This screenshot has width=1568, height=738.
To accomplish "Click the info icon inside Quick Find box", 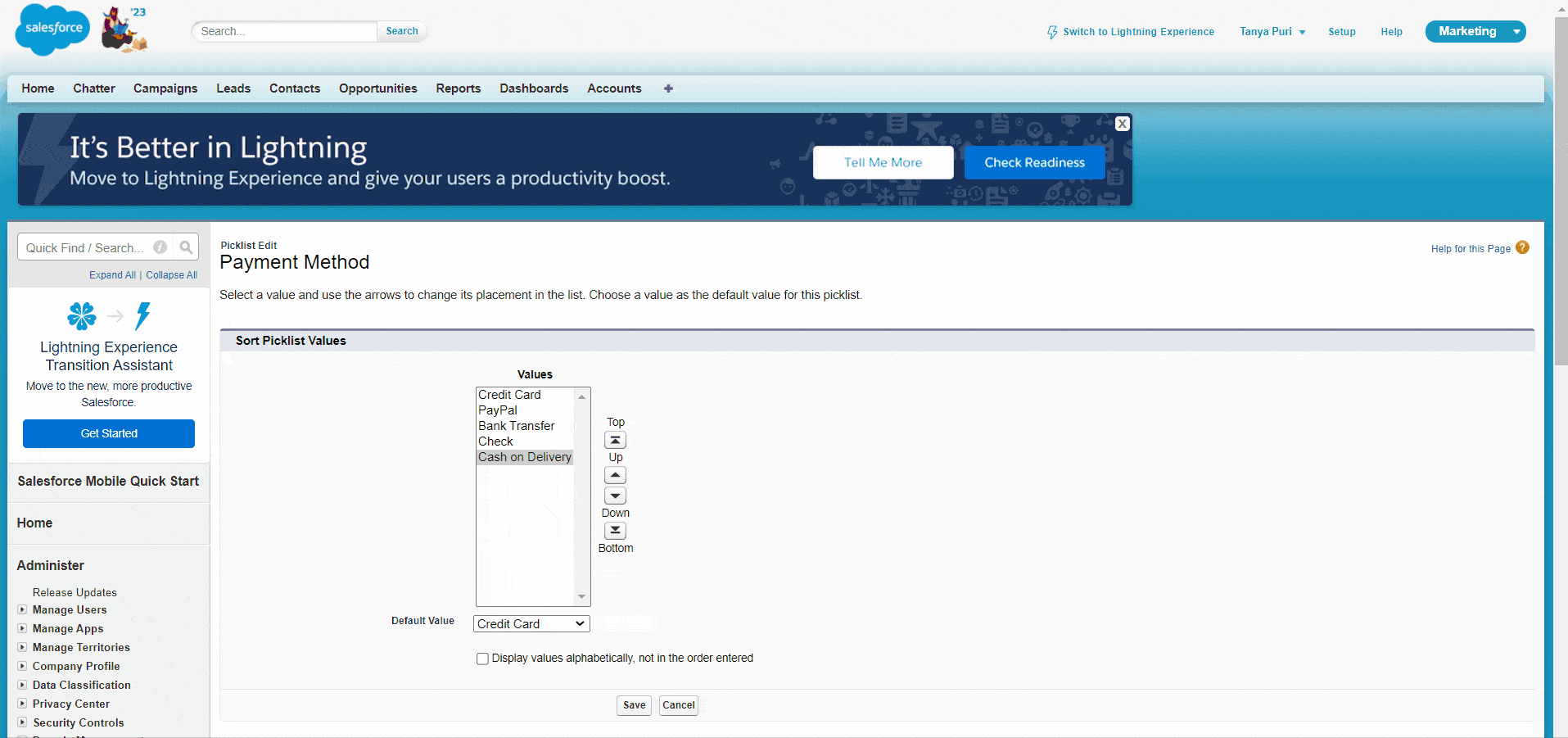I will tap(160, 247).
